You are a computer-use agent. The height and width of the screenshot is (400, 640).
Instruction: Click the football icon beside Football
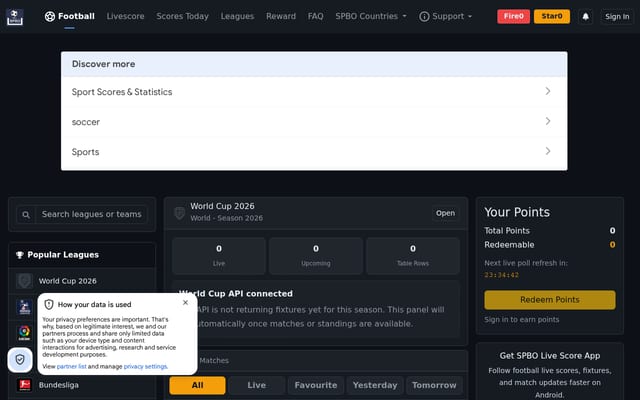50,17
